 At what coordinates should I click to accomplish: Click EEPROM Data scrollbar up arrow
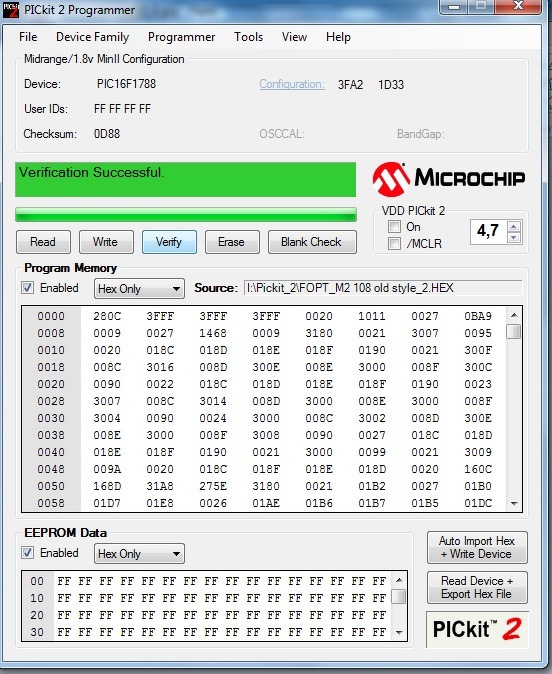point(399,580)
